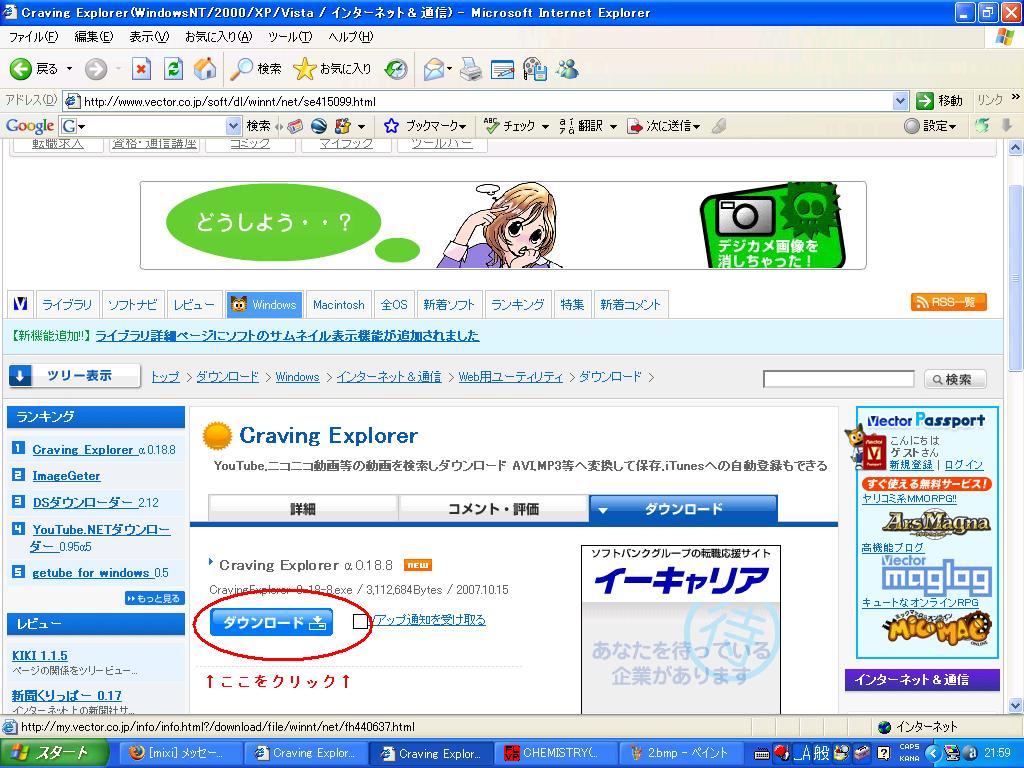Open the Mail button dropdown arrow
The image size is (1024, 768).
pyautogui.click(x=450, y=69)
